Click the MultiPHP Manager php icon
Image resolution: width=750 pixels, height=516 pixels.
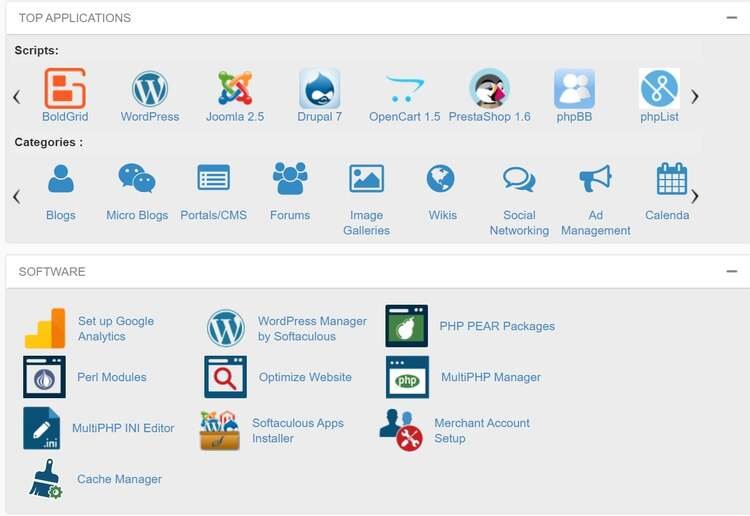[407, 377]
